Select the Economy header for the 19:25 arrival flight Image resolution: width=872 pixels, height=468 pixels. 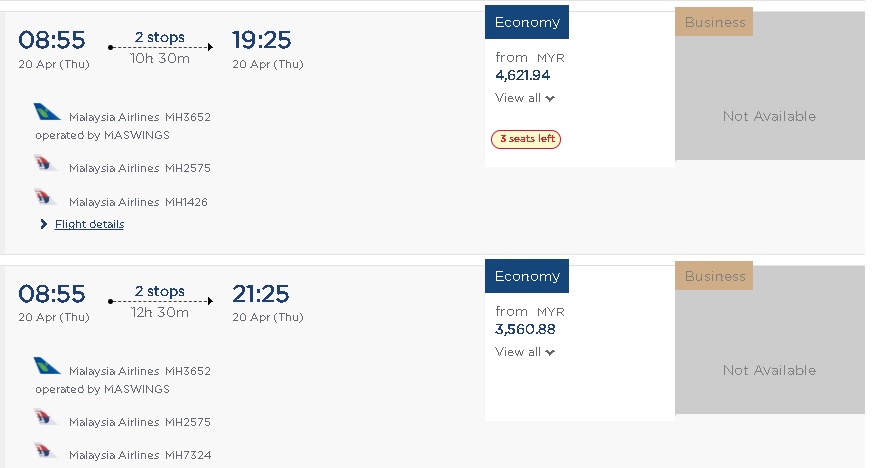tap(527, 23)
